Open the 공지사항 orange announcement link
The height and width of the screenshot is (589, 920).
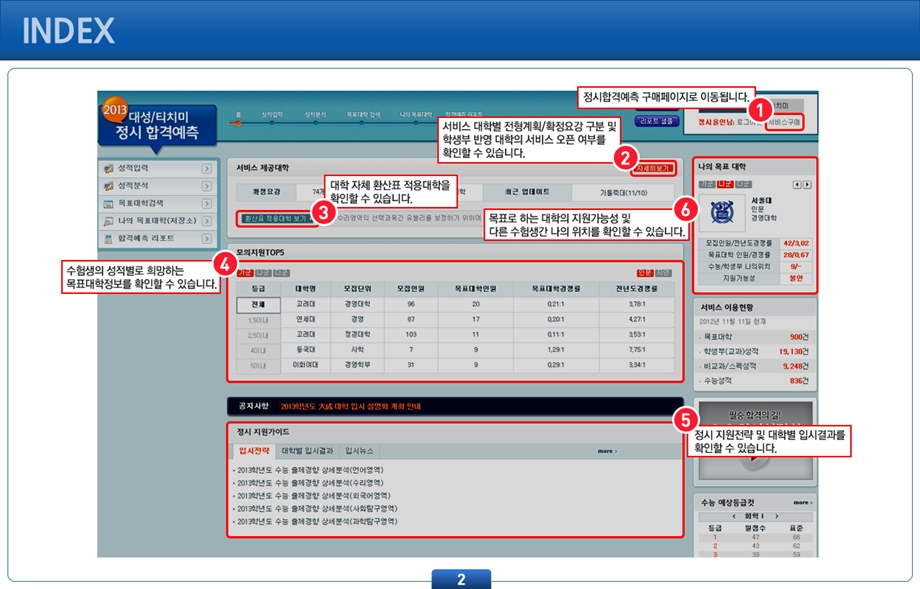[350, 406]
